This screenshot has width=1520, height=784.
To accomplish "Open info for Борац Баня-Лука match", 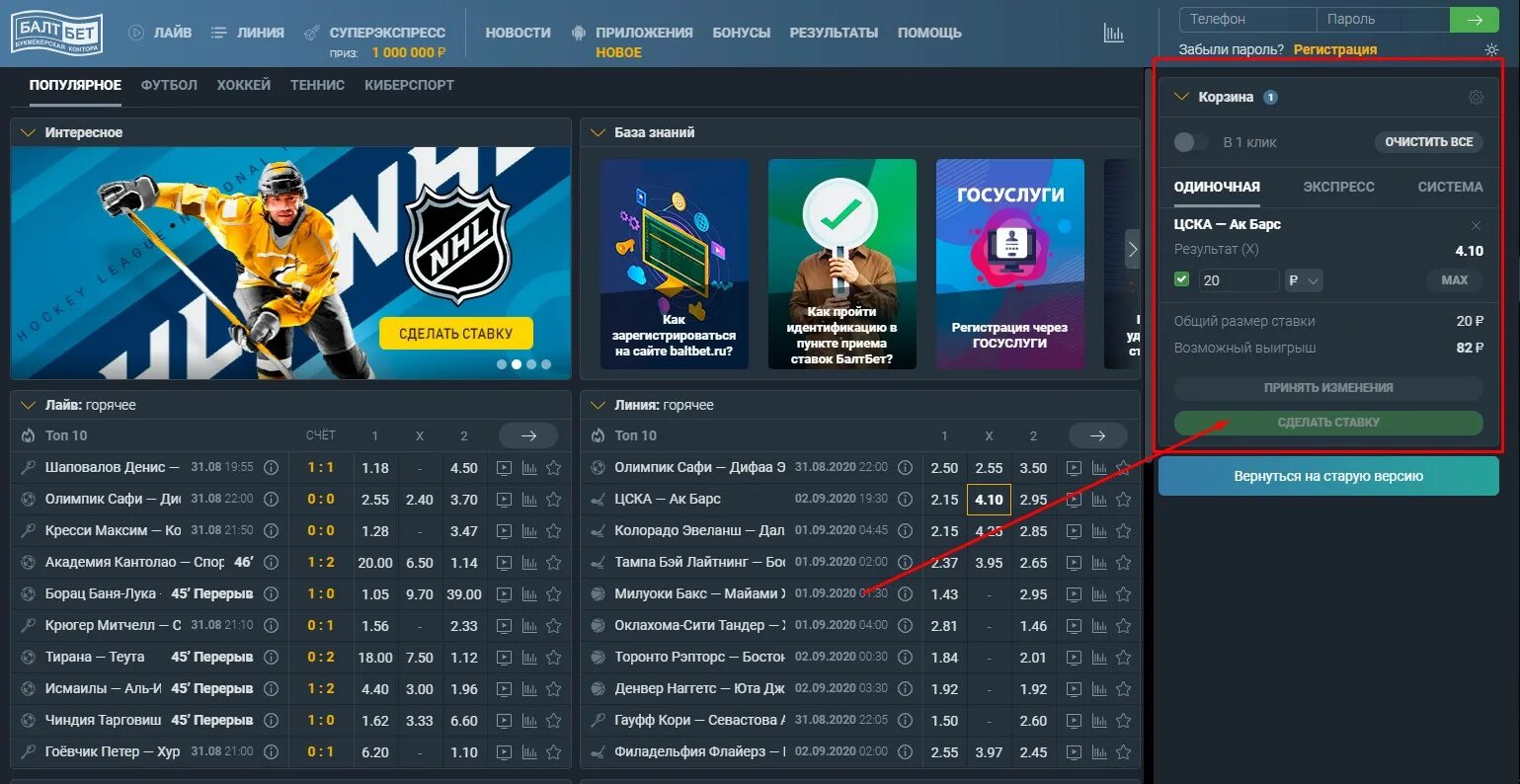I will (x=271, y=594).
